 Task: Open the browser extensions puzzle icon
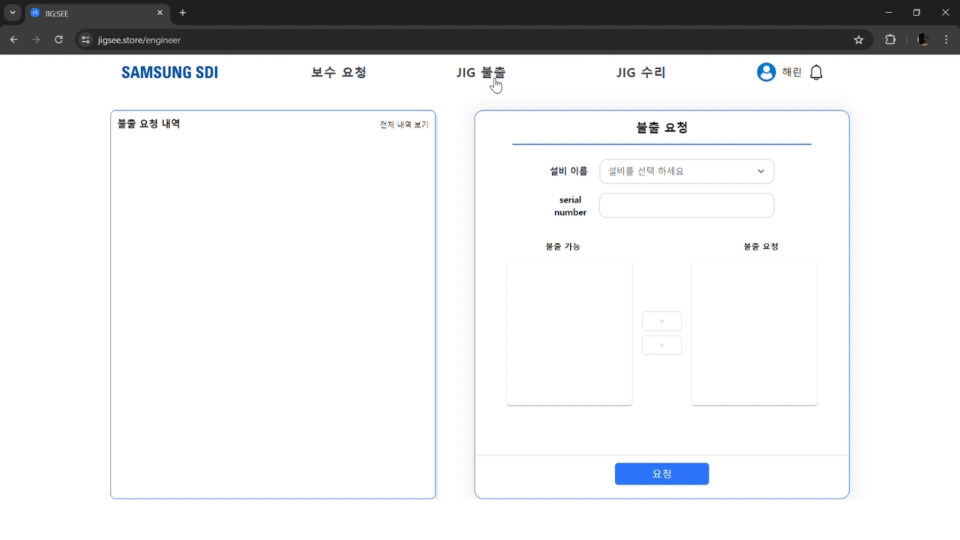point(890,40)
